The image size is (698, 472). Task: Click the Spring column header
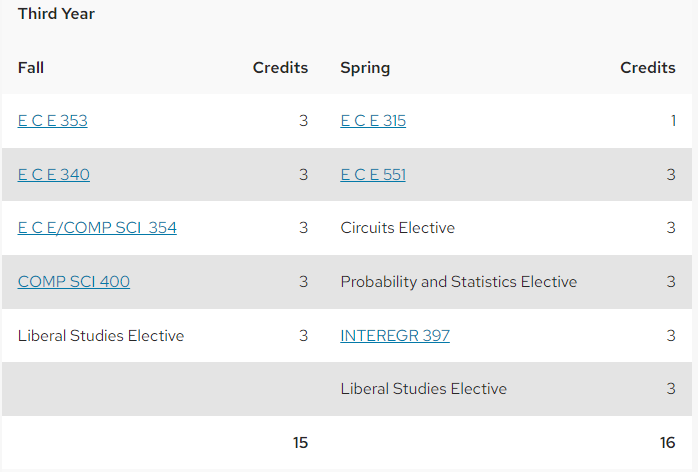(365, 68)
